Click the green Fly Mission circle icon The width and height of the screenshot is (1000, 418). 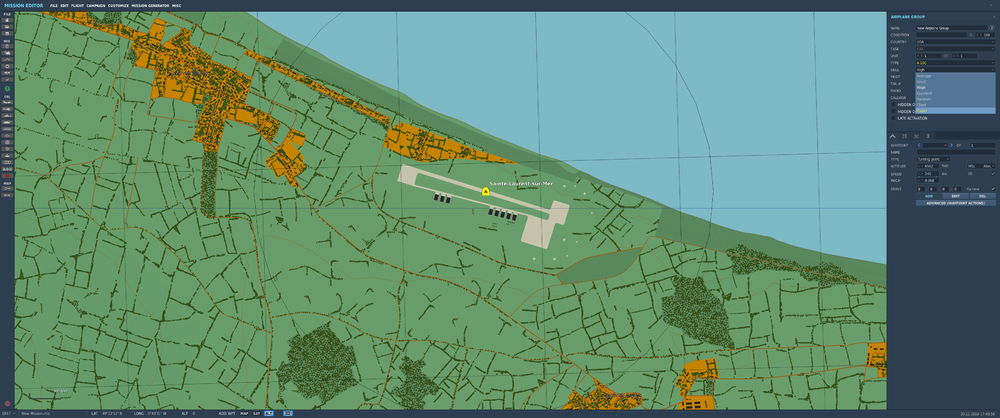tap(7, 88)
